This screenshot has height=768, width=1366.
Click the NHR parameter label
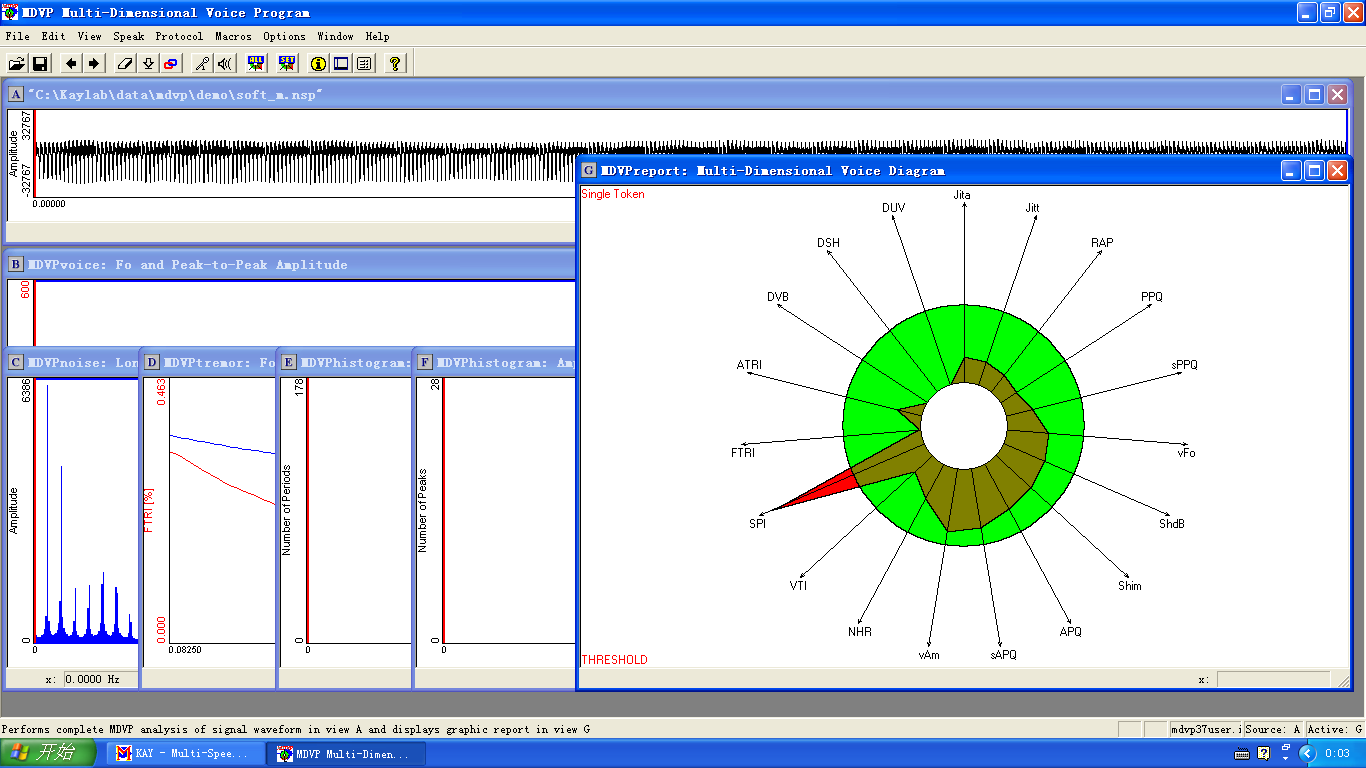[x=860, y=632]
